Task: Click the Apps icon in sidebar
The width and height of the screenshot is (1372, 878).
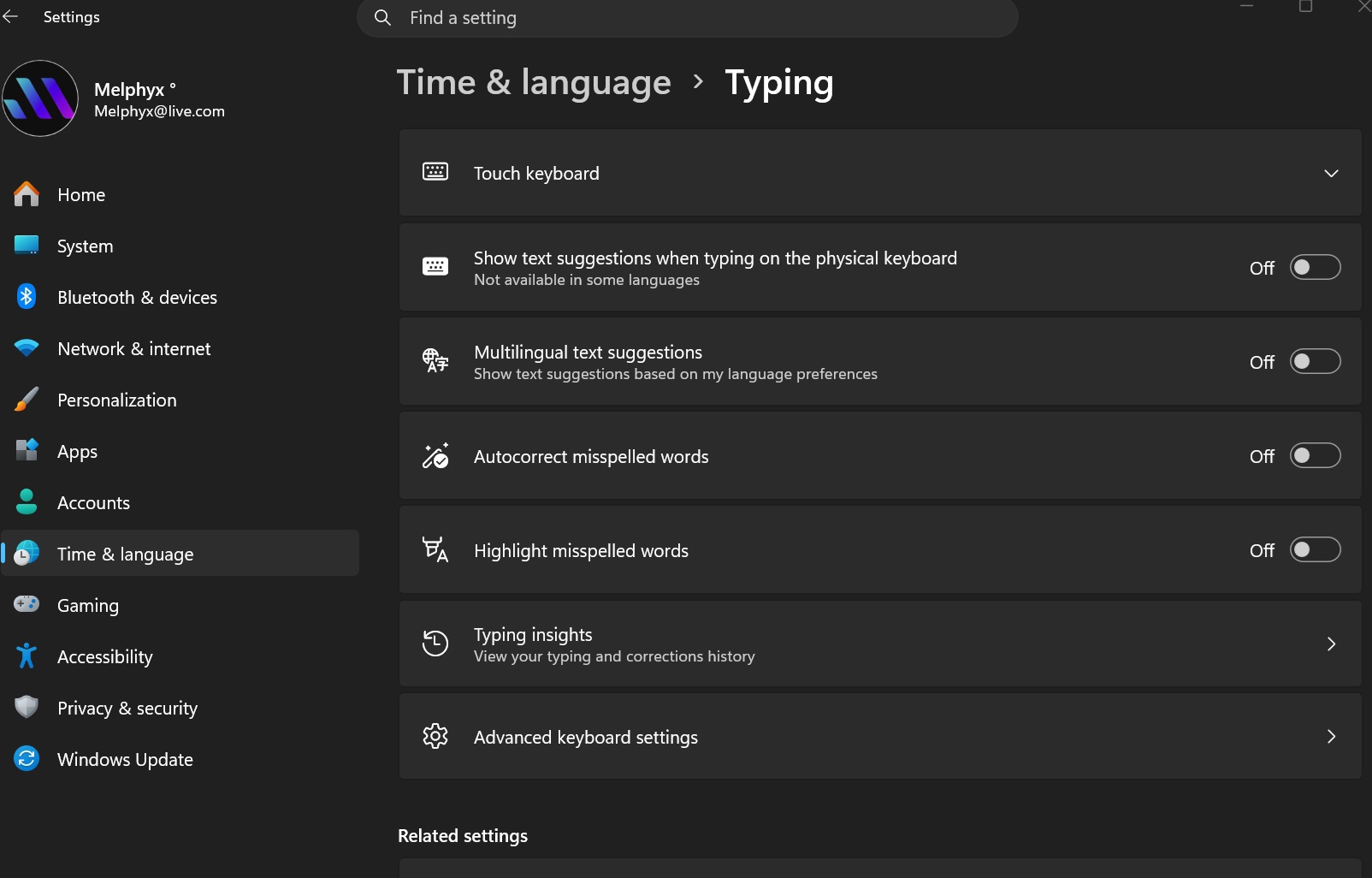Action: [27, 450]
